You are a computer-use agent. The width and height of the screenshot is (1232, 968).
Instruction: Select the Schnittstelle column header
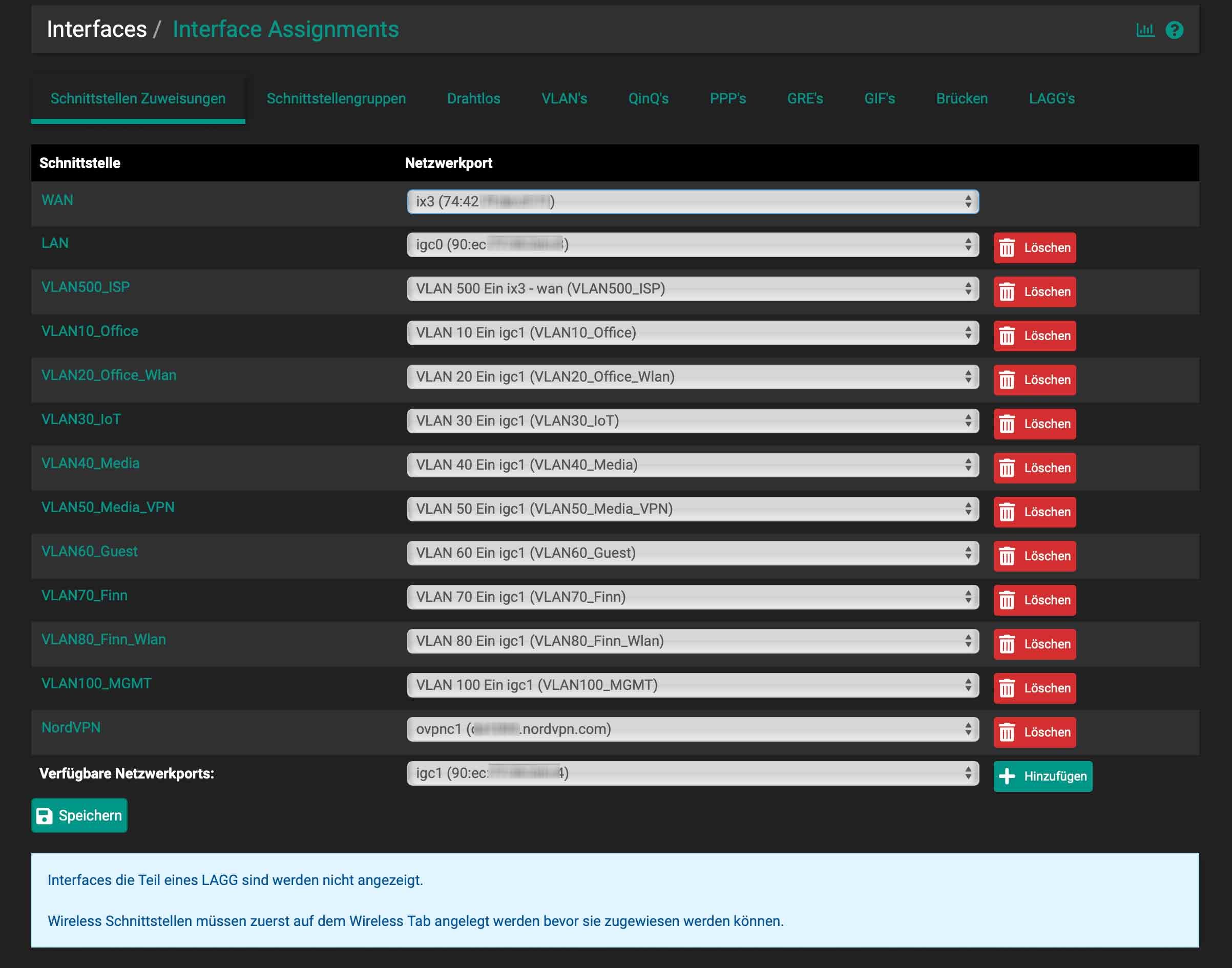click(x=80, y=163)
